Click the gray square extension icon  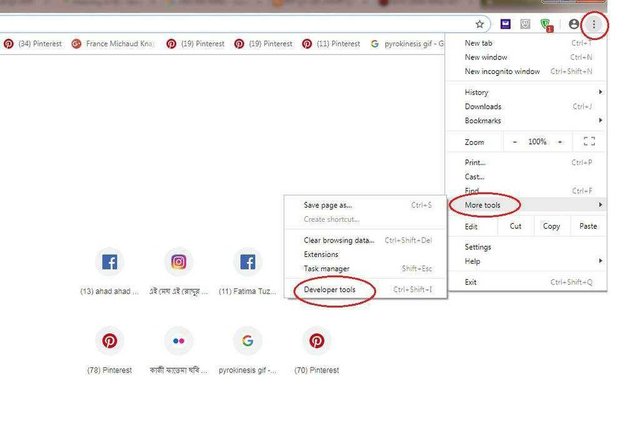point(525,24)
